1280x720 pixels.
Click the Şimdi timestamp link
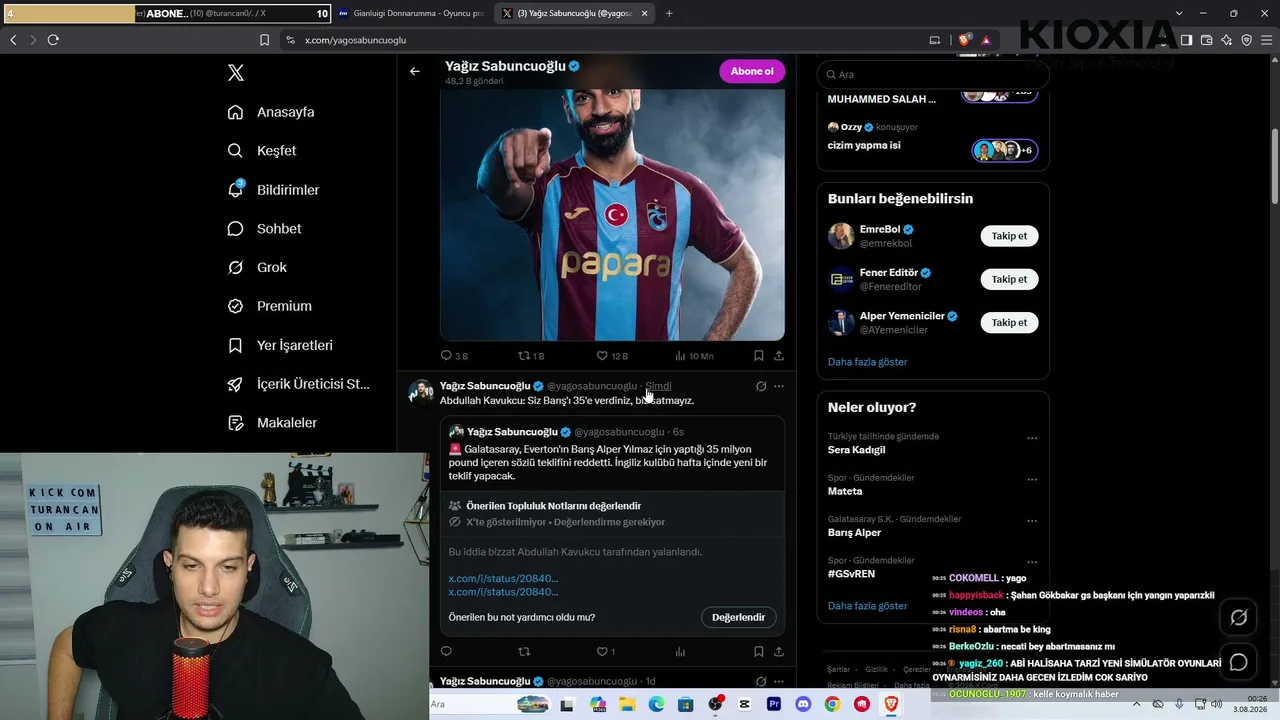[658, 386]
